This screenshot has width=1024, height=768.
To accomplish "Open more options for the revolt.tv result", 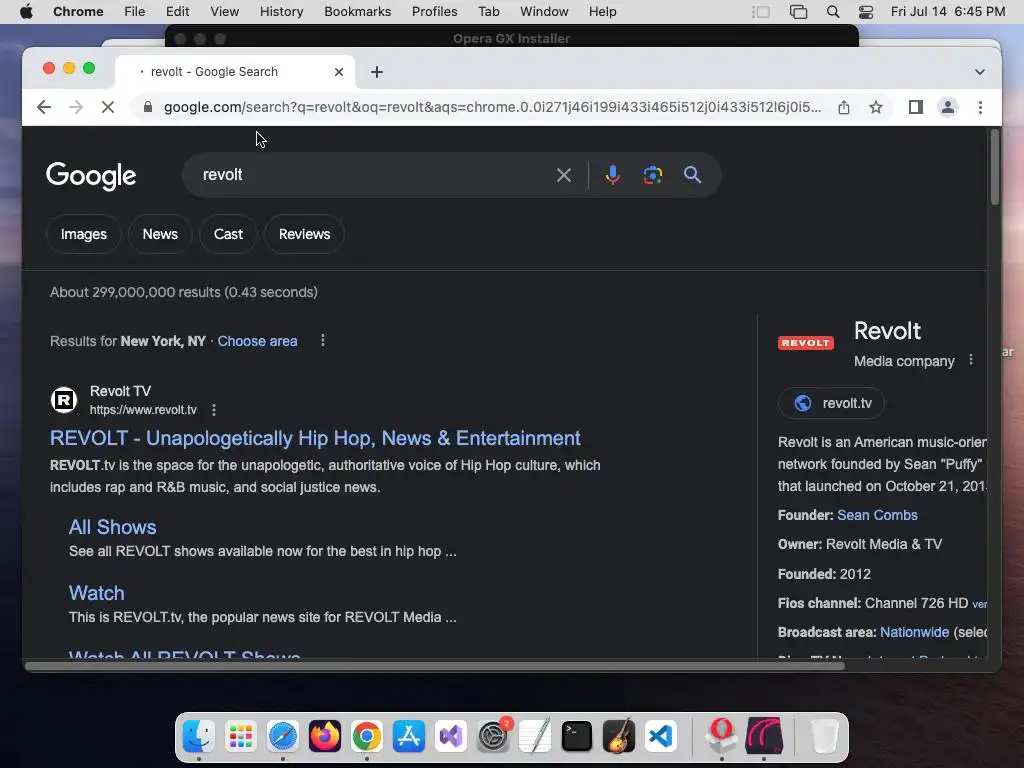I will [214, 409].
